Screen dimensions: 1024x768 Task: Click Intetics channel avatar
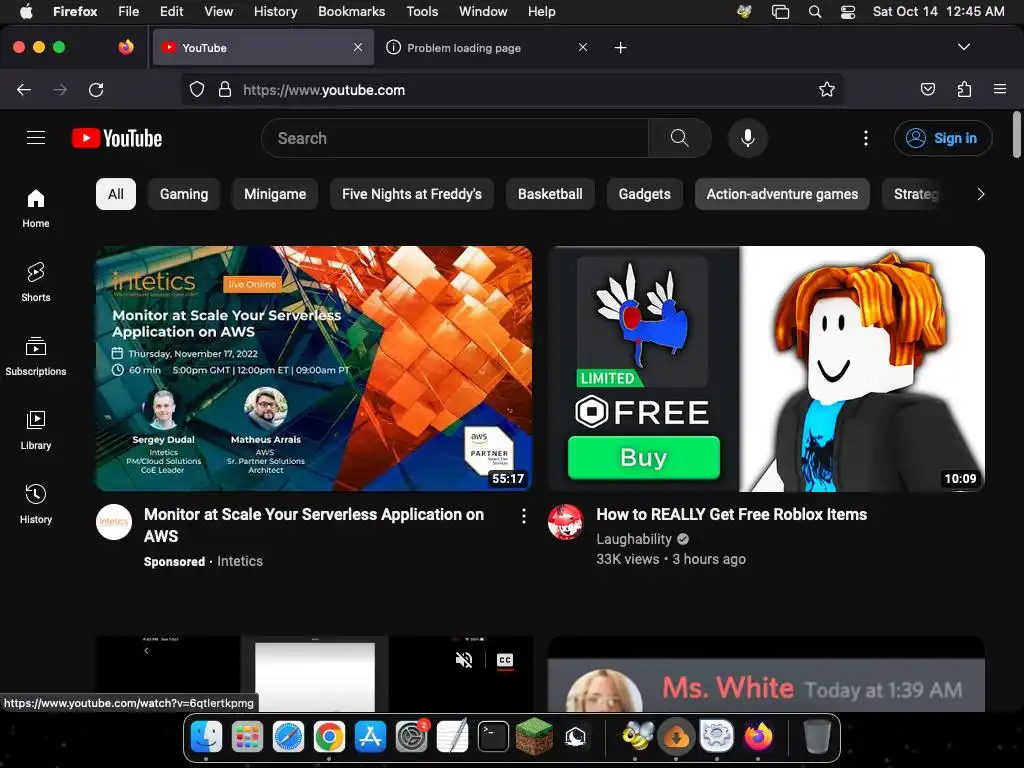click(114, 522)
